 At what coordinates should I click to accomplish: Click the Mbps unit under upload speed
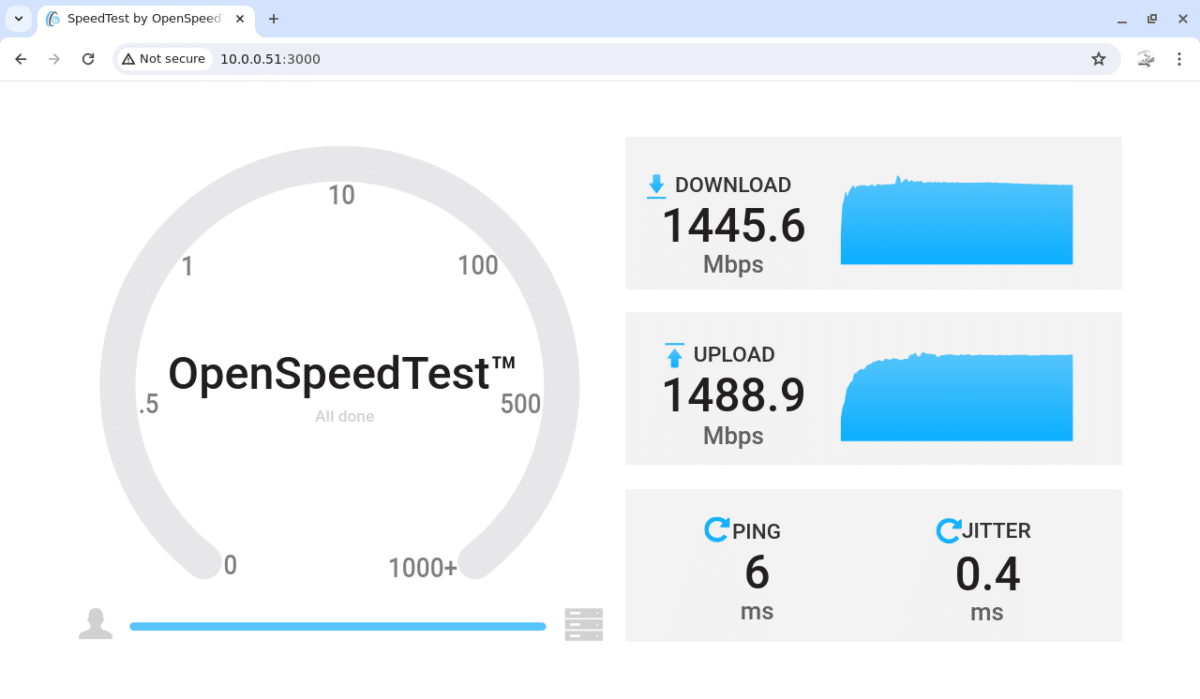pos(733,436)
